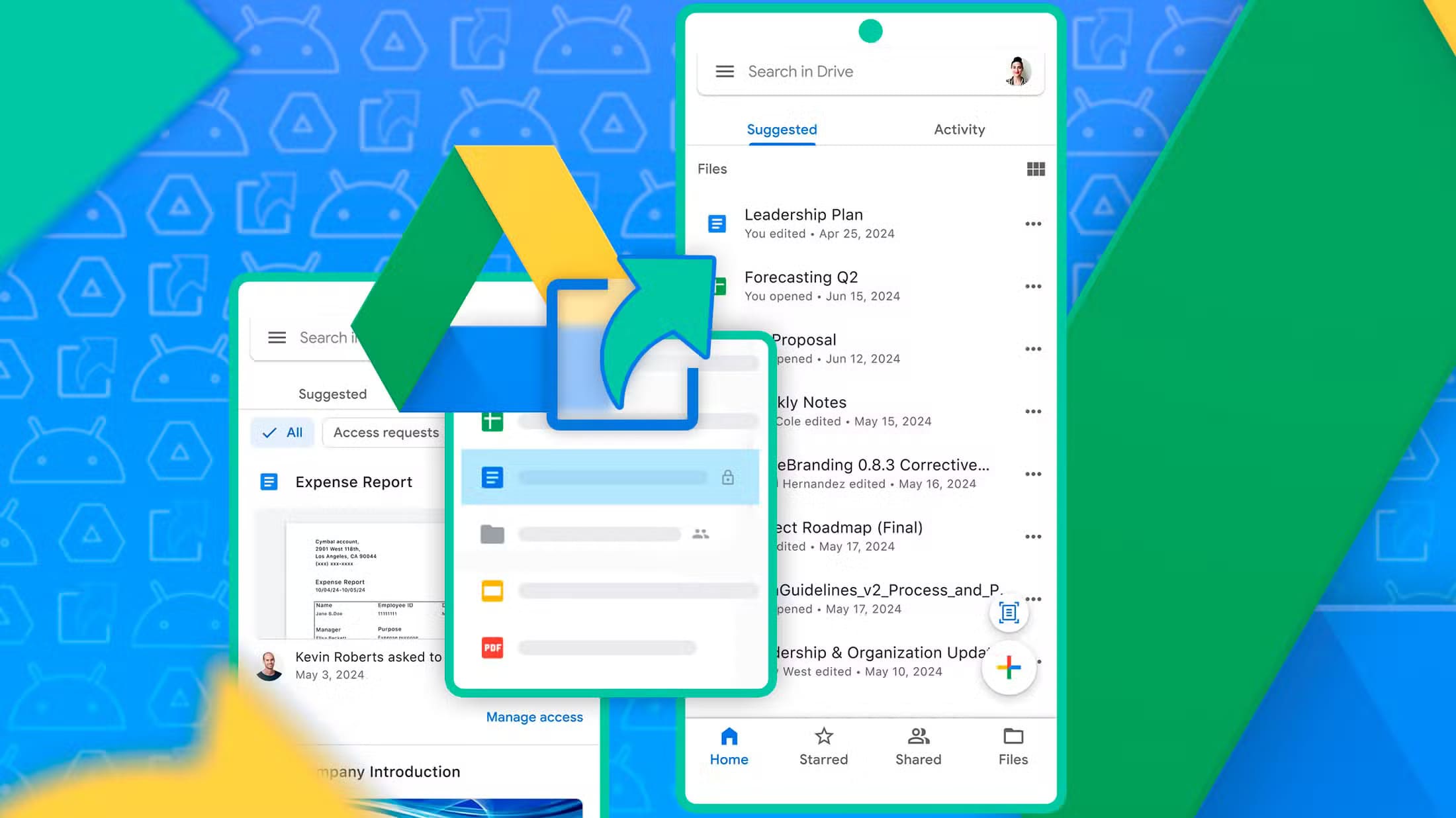This screenshot has width=1456, height=818.
Task: Click the more options icon for Forecasting Q2
Action: click(1033, 287)
